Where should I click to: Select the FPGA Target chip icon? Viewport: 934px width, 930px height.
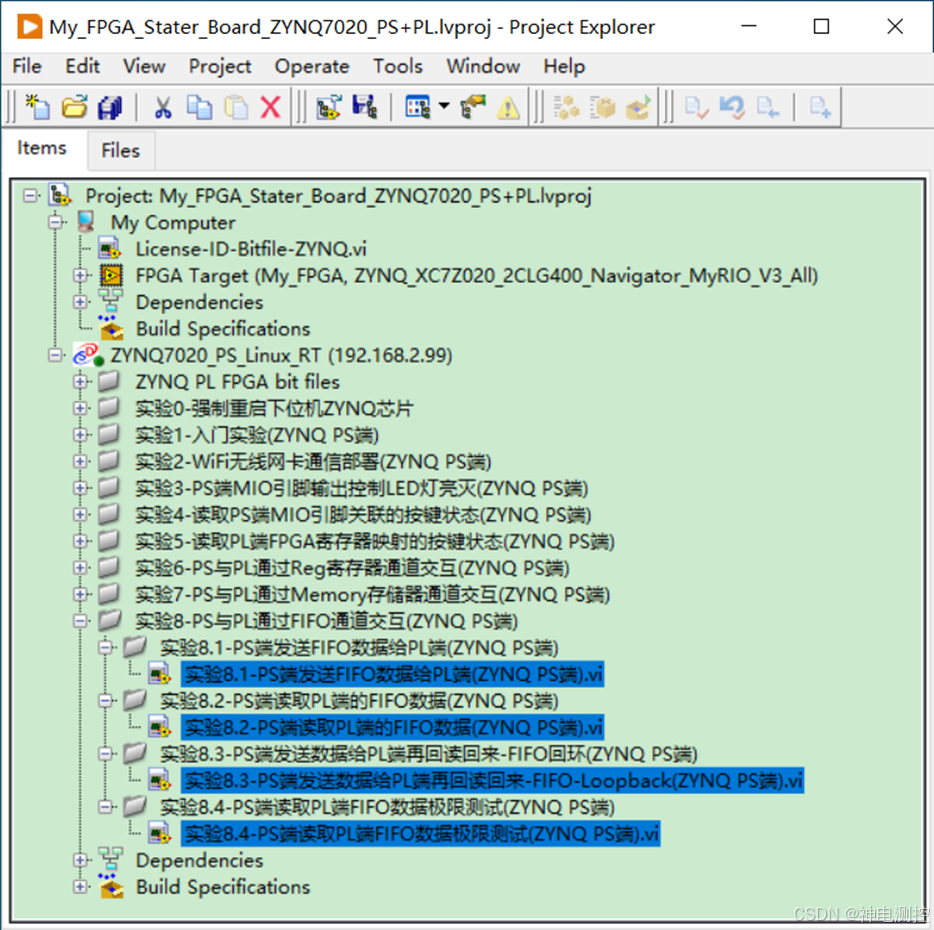coord(111,275)
